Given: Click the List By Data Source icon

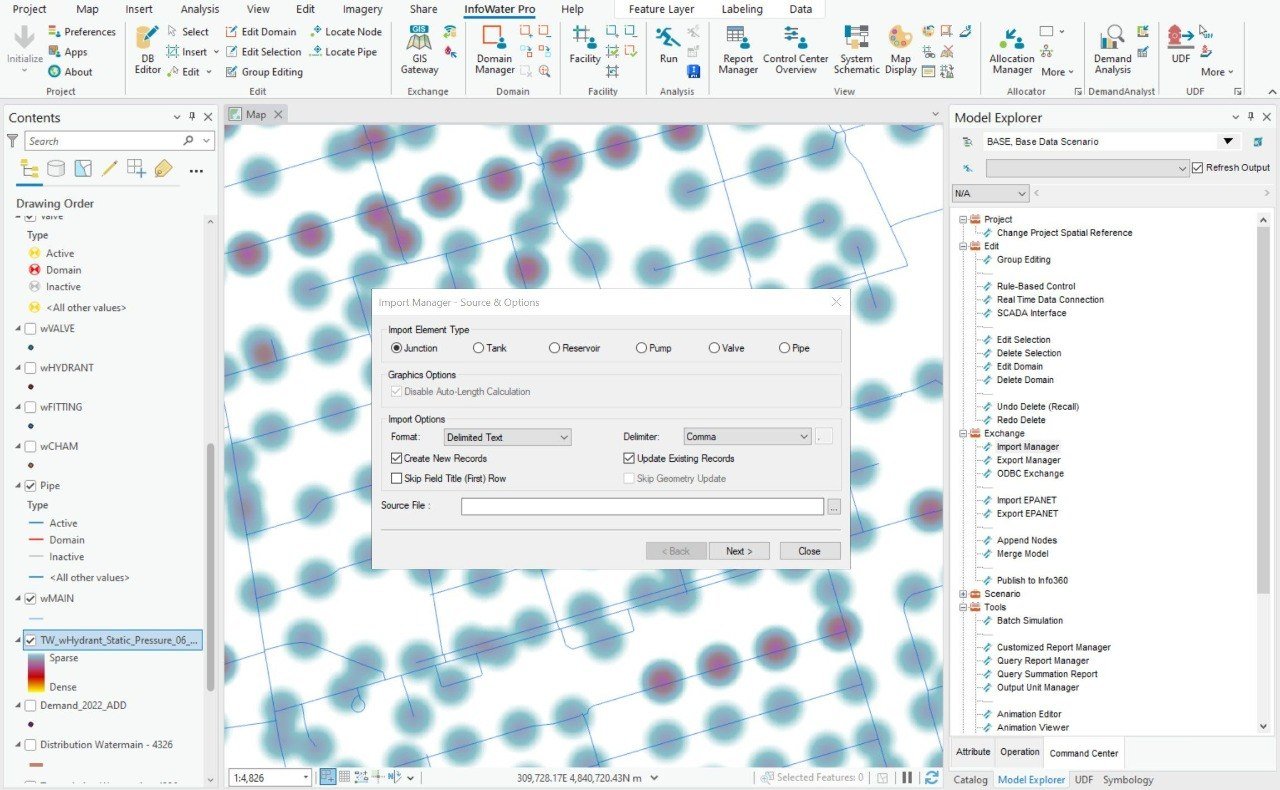Looking at the screenshot, I should [x=56, y=168].
